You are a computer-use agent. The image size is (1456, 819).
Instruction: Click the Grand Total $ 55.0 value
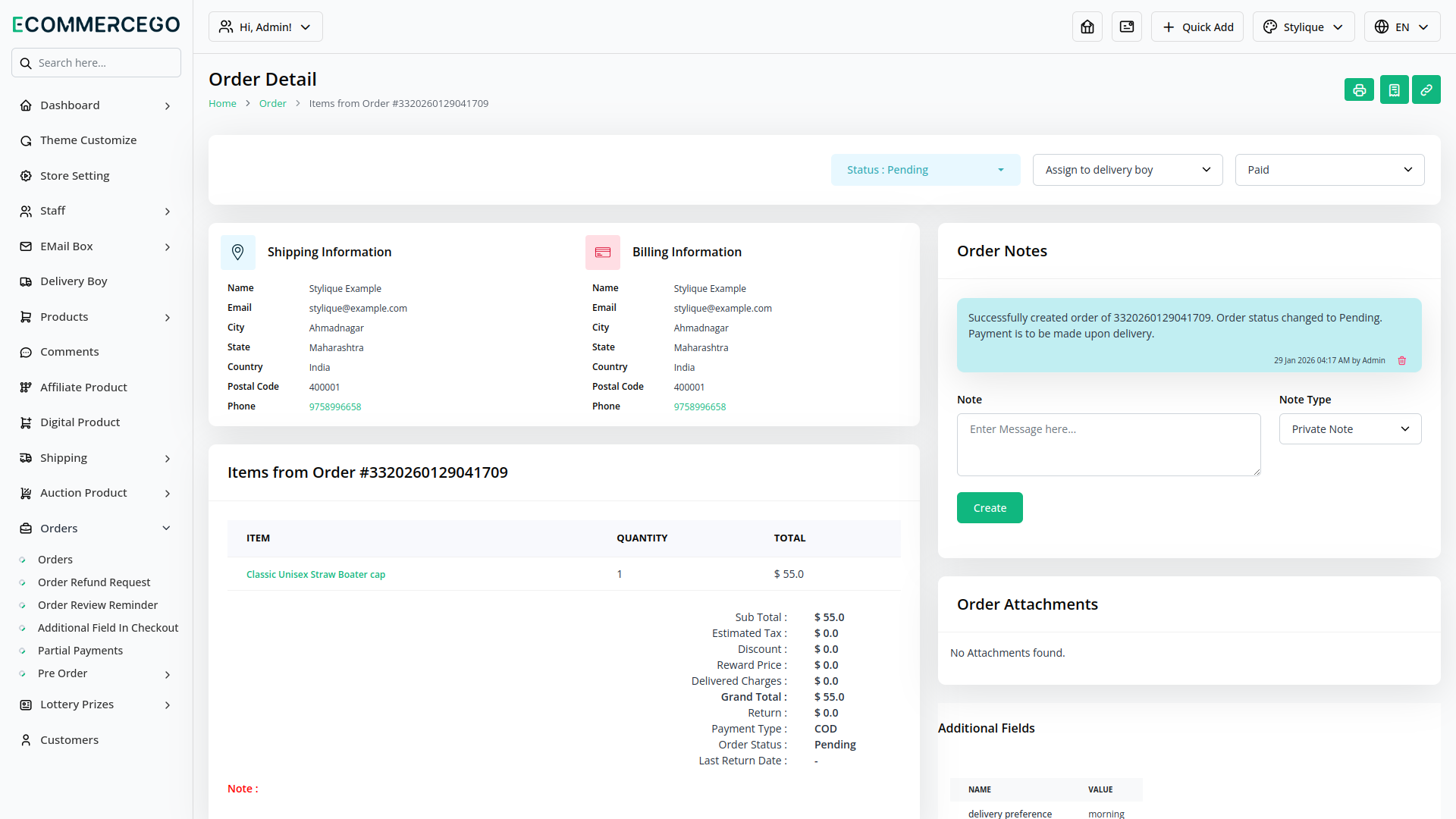coord(829,697)
